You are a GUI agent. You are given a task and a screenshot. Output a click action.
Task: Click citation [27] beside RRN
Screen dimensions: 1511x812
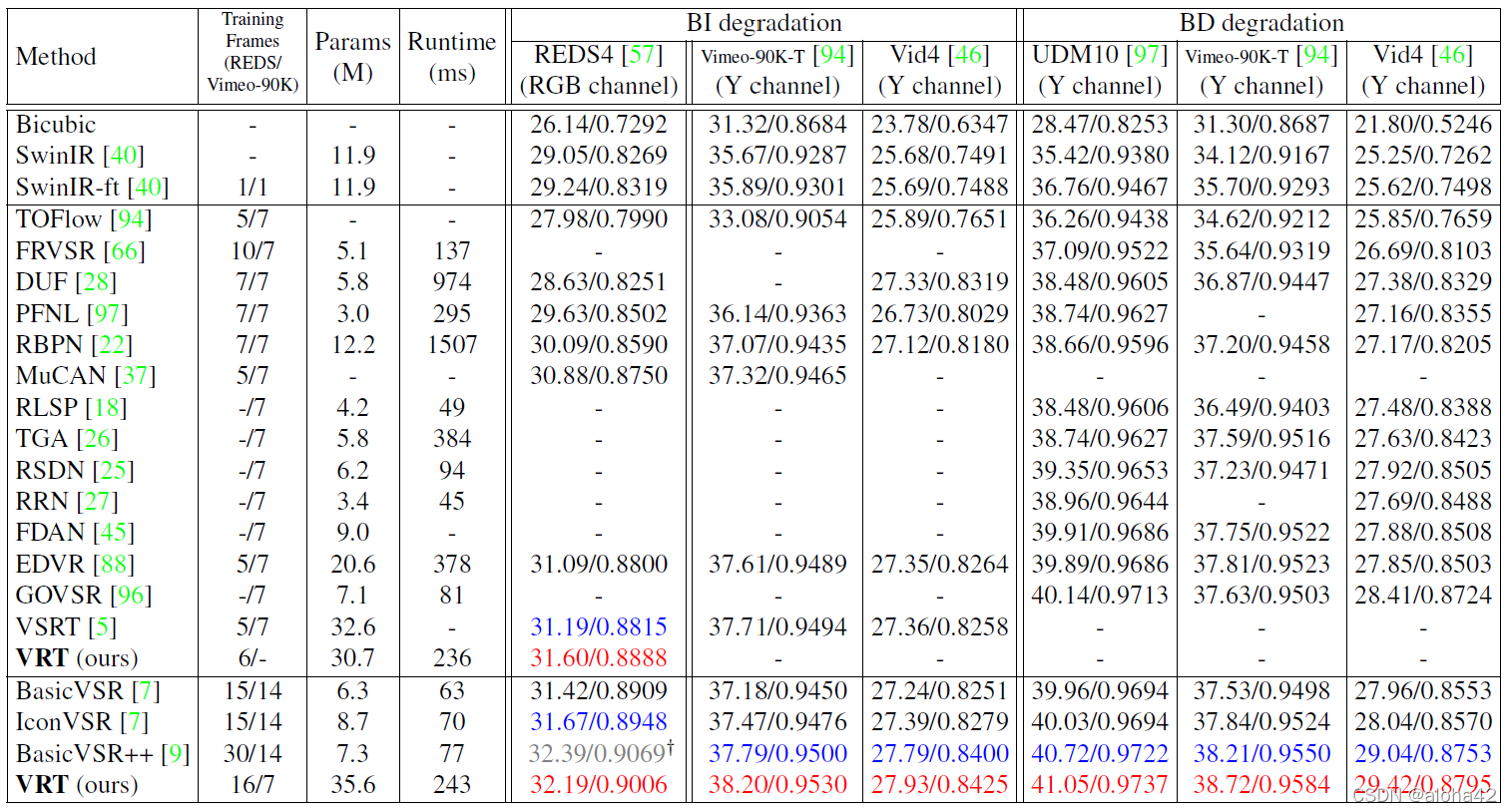[x=97, y=502]
